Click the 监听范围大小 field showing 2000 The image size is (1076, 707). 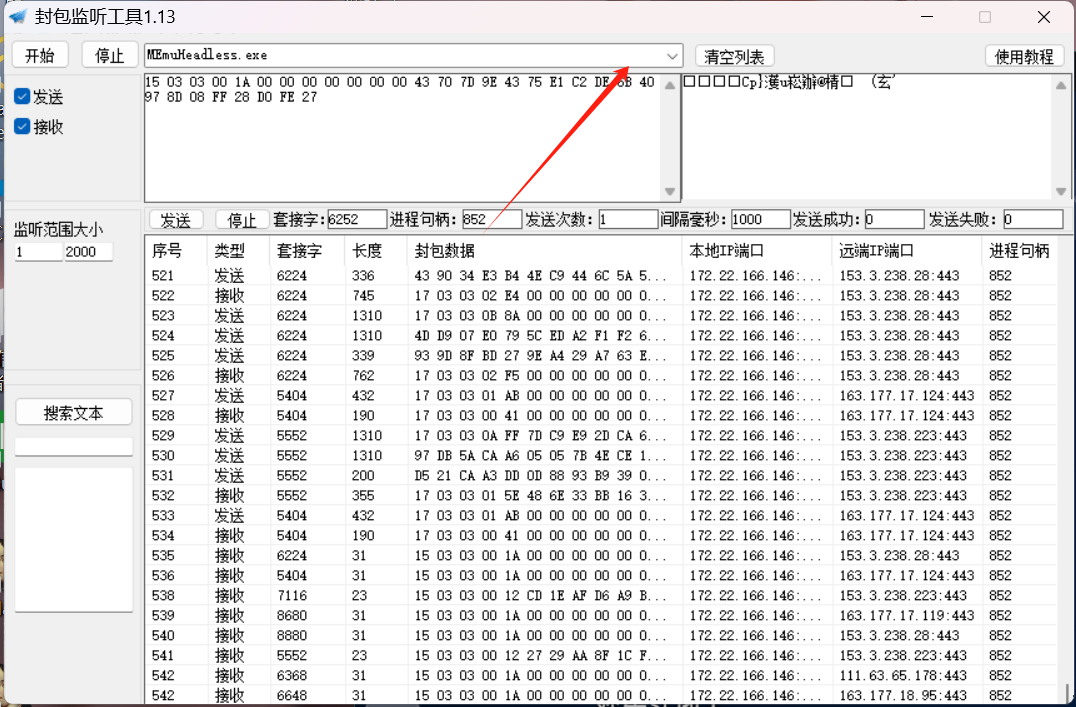(88, 253)
